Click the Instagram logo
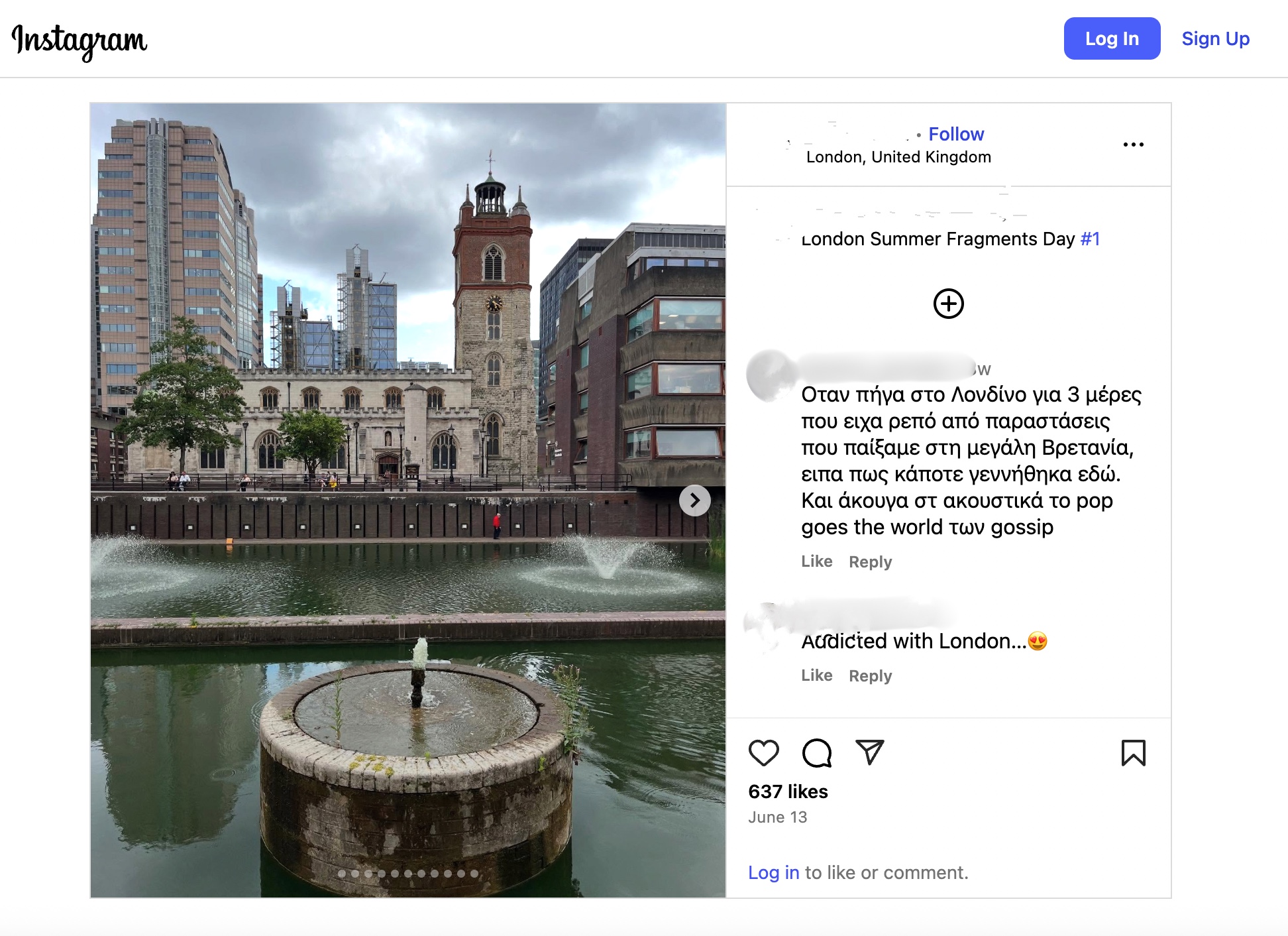 point(80,40)
